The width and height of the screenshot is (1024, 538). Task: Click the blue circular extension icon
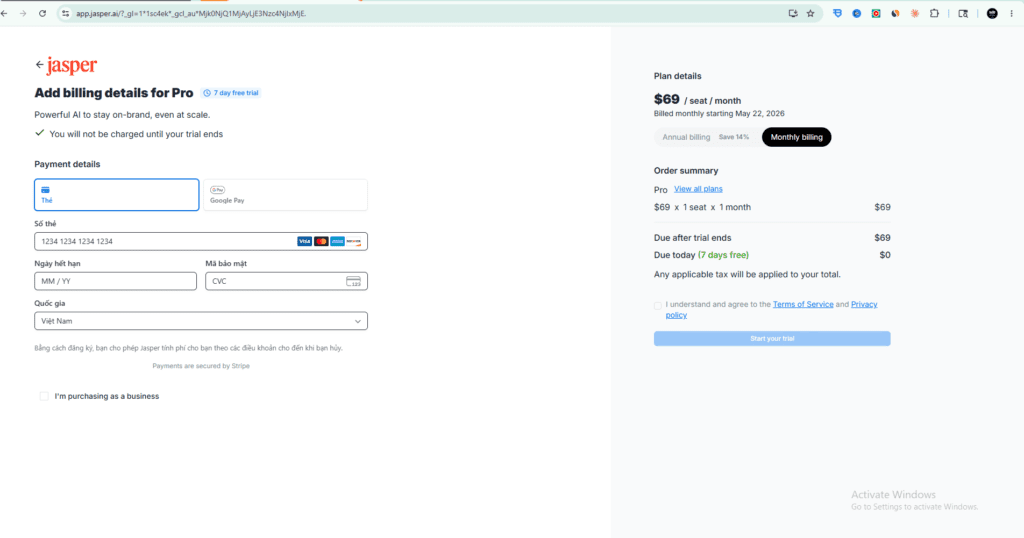click(856, 13)
